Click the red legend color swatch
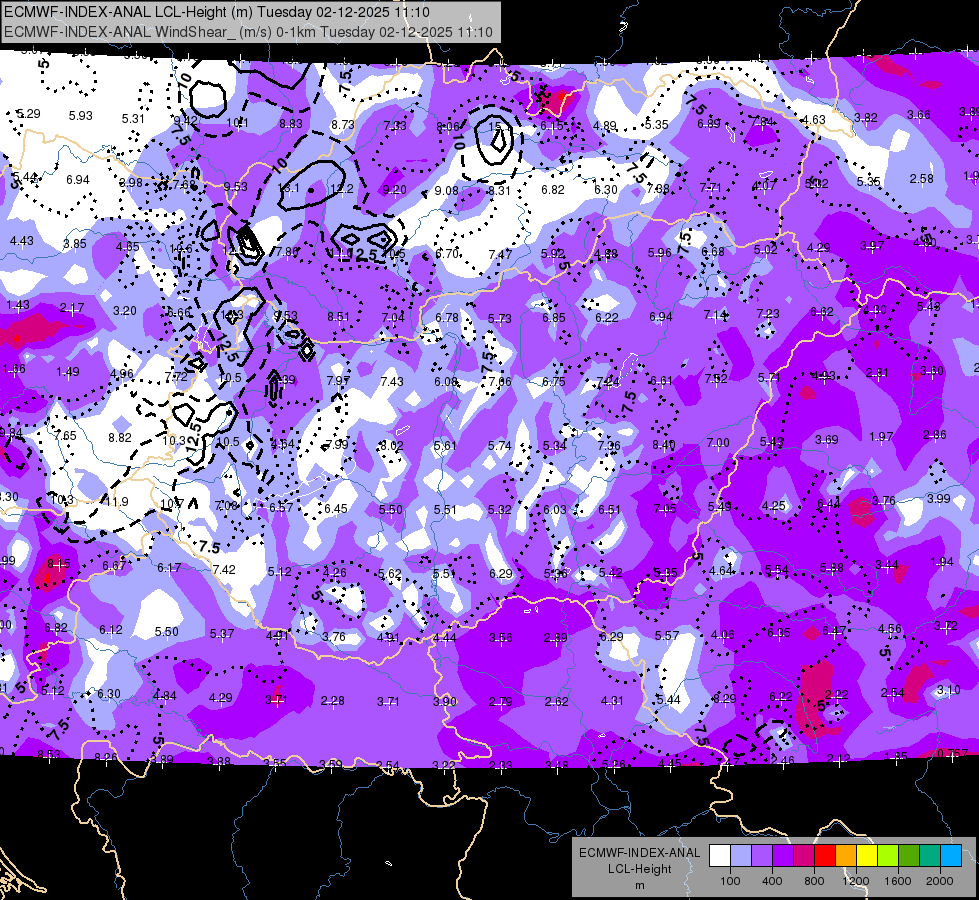The height and width of the screenshot is (900, 979). click(x=825, y=856)
